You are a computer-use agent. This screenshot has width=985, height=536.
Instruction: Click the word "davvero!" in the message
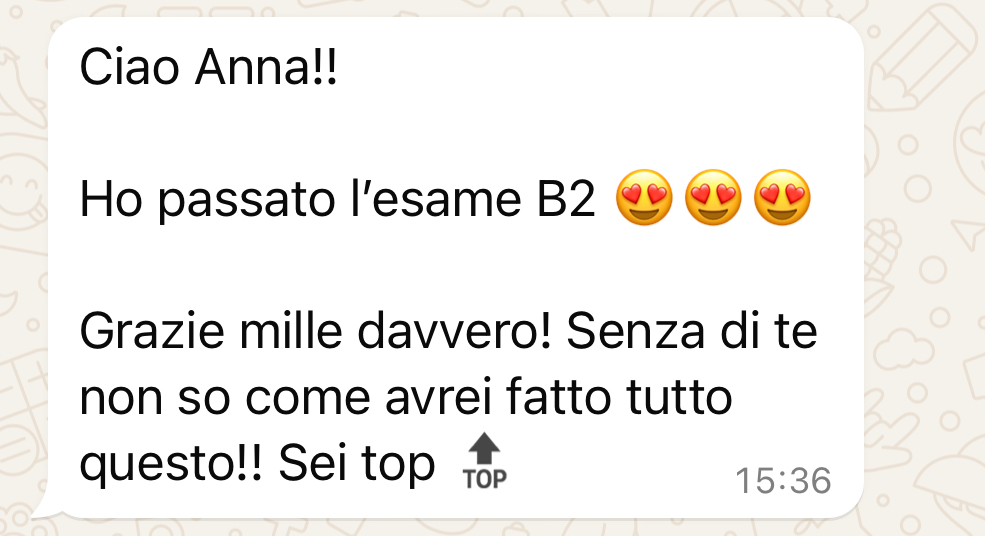click(x=454, y=331)
